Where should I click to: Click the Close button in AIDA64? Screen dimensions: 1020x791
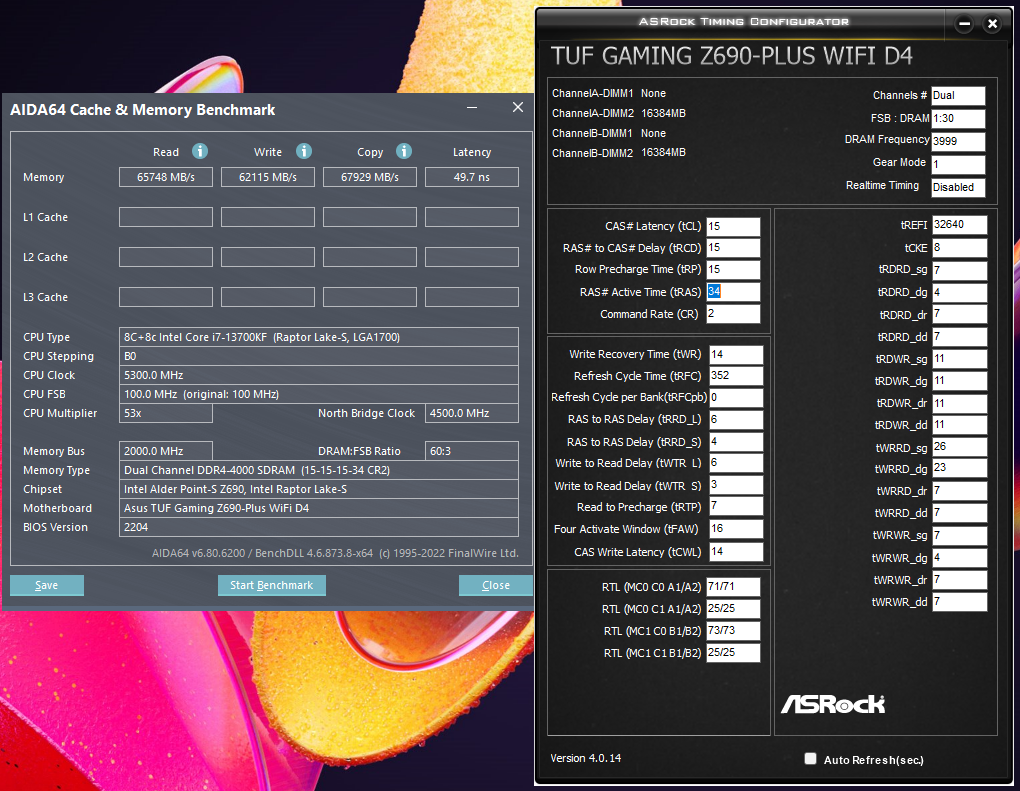click(x=496, y=585)
